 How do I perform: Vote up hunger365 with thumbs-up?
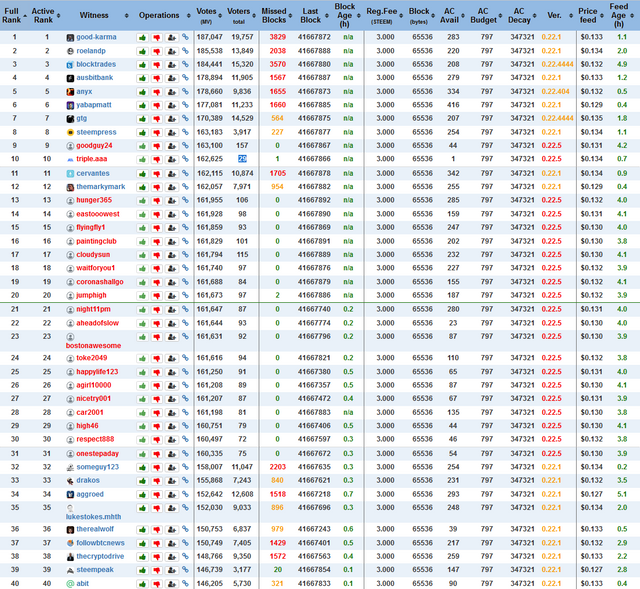142,201
